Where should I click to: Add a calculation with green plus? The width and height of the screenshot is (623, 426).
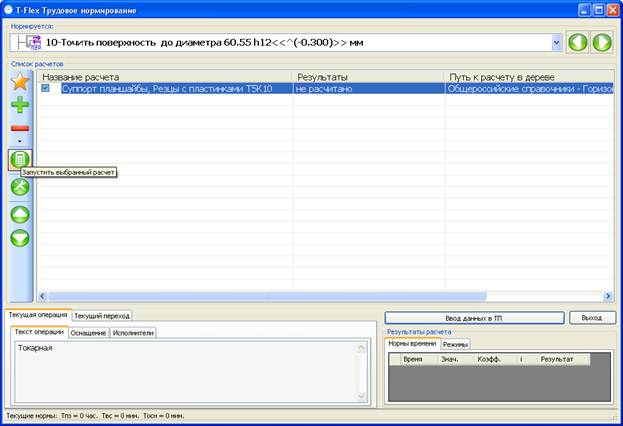(20, 105)
